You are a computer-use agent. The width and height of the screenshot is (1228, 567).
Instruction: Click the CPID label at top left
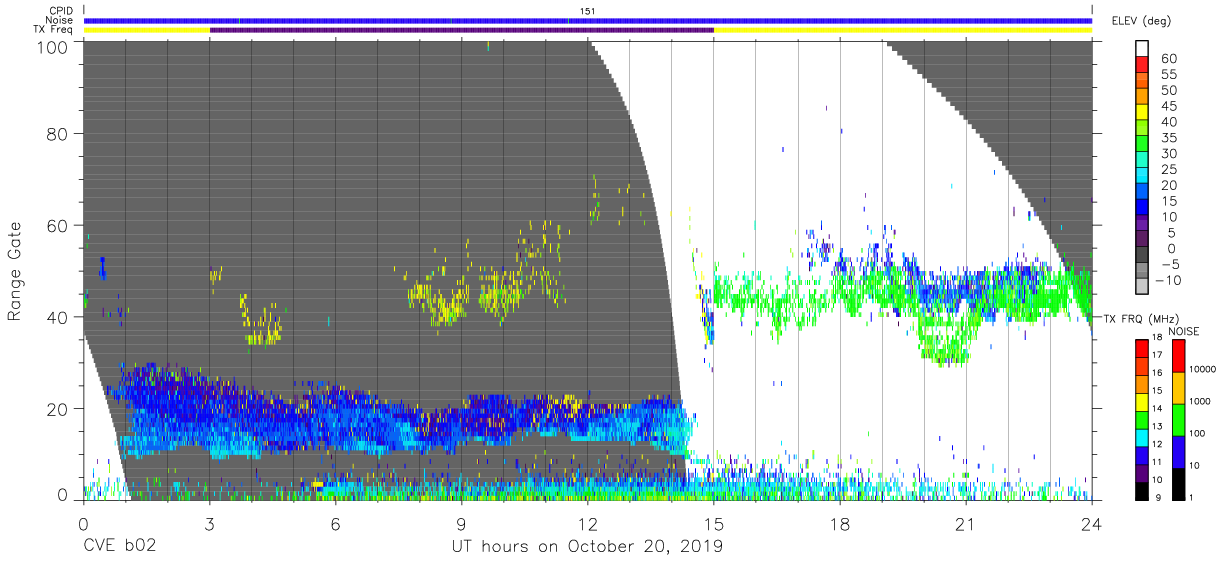[61, 11]
